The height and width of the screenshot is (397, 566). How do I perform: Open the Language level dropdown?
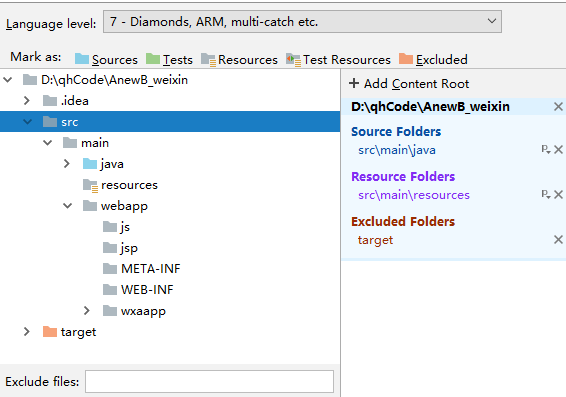pyautogui.click(x=302, y=22)
